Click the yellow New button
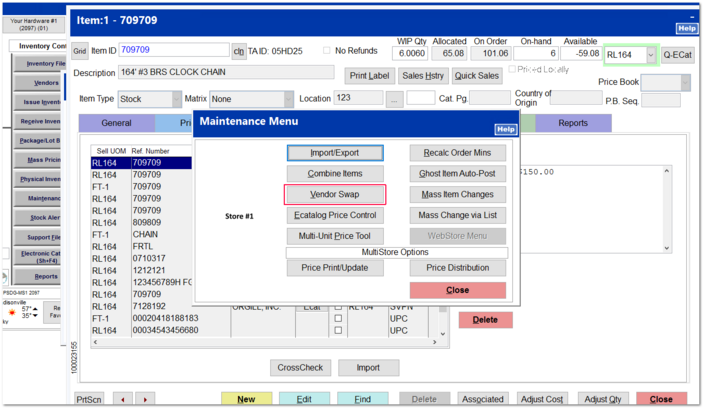The height and width of the screenshot is (409, 704). [x=246, y=399]
